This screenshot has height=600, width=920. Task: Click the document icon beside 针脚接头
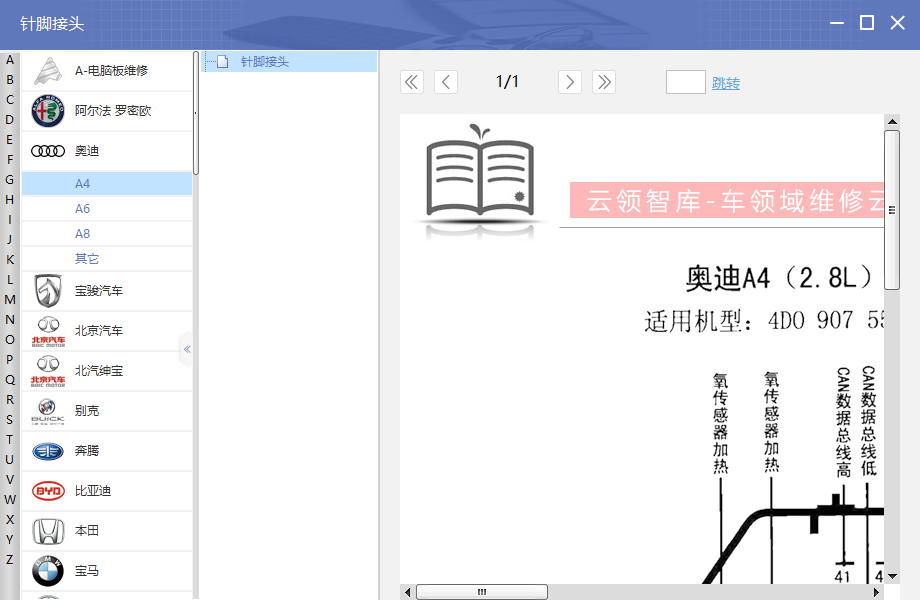pos(222,62)
